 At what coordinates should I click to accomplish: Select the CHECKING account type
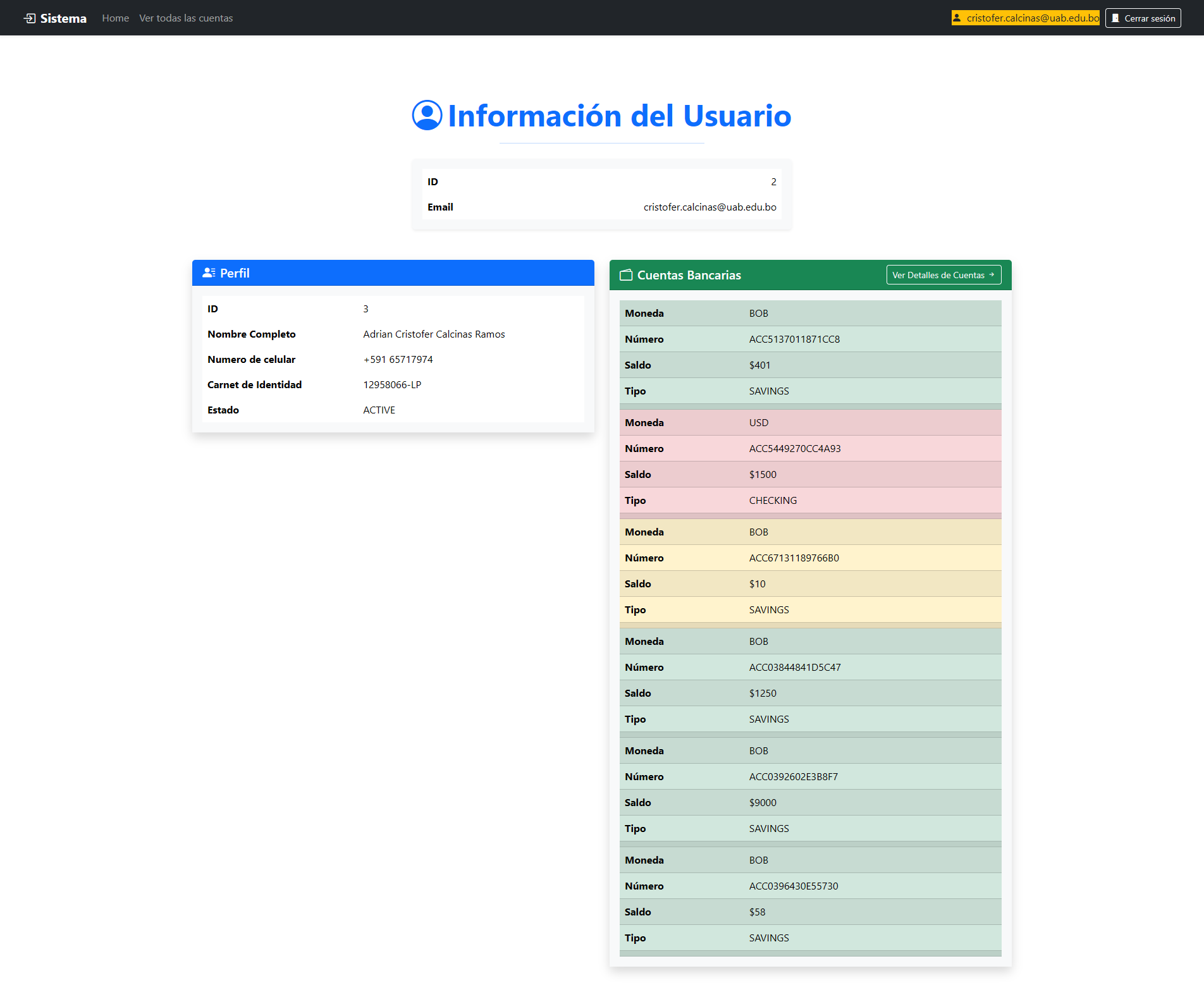tap(773, 500)
